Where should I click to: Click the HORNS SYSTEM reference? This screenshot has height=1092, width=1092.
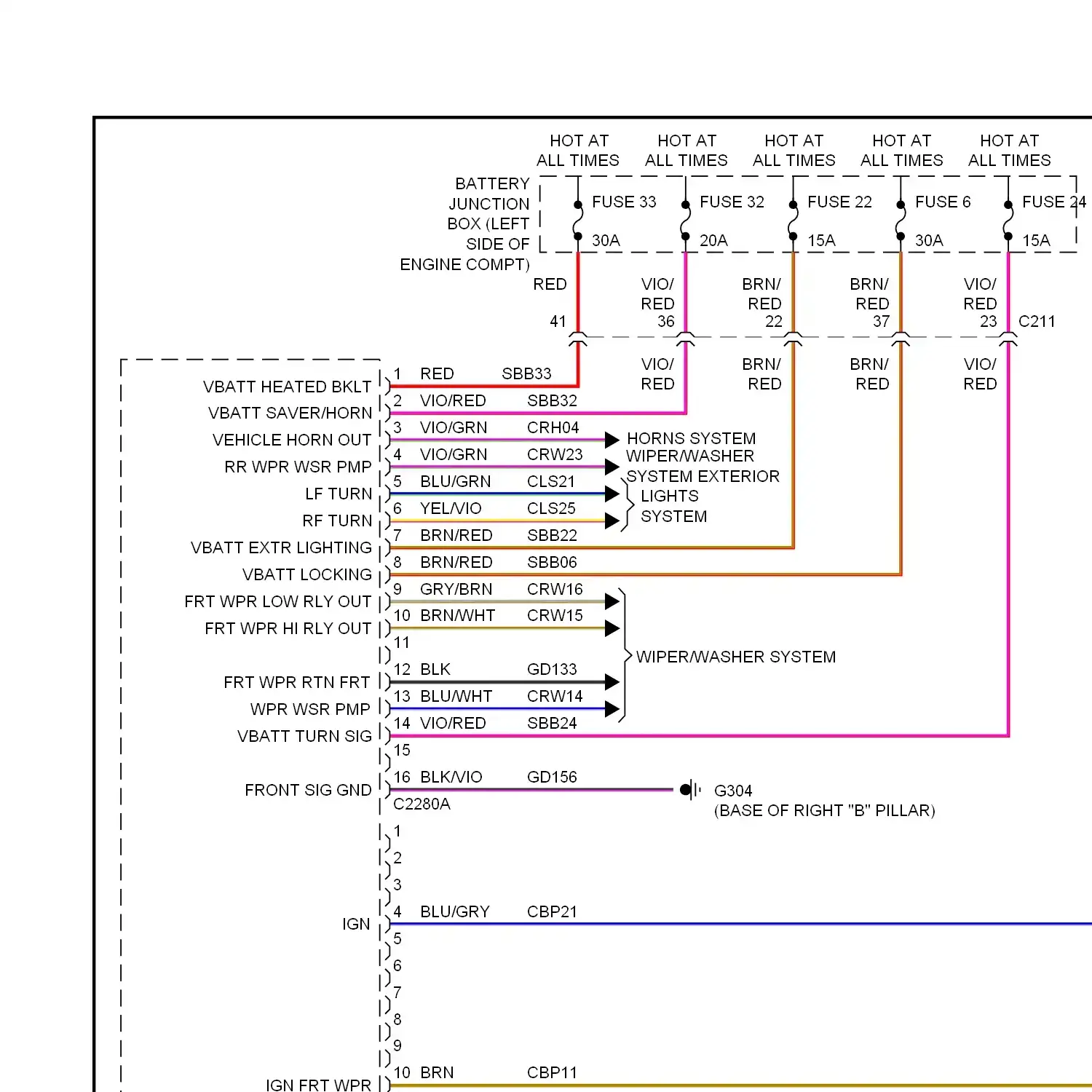point(691,438)
